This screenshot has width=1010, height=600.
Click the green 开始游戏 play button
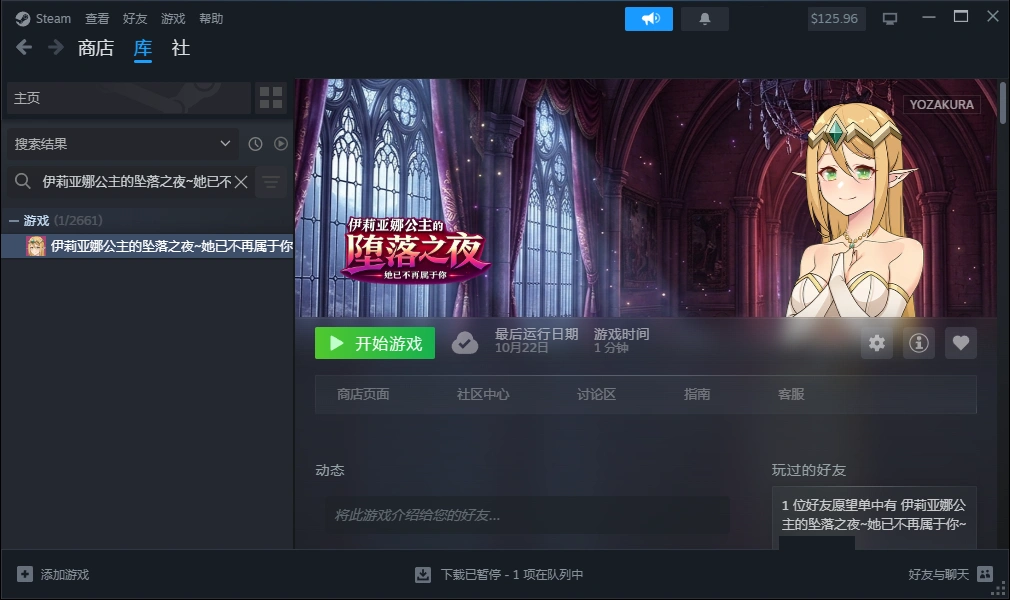pos(375,343)
